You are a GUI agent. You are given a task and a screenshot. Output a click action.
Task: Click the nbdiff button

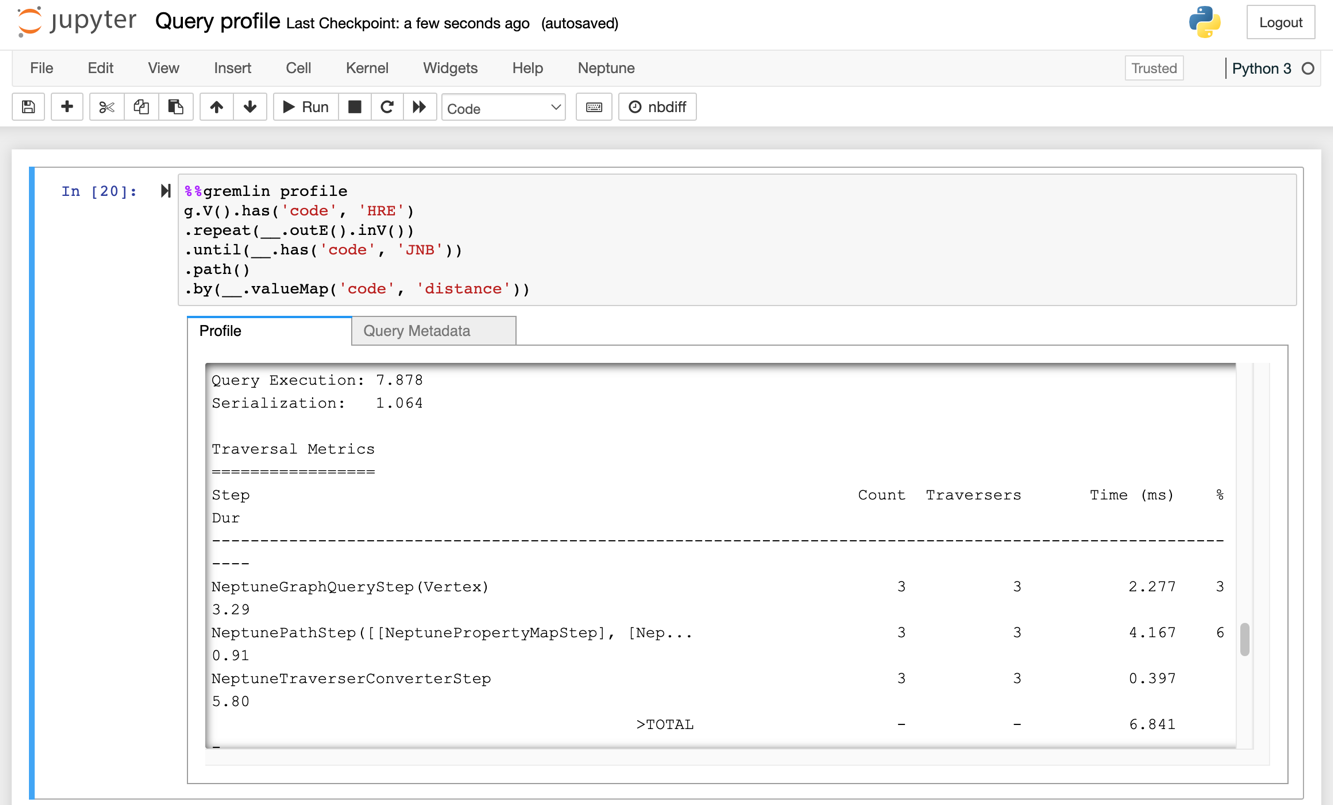658,107
